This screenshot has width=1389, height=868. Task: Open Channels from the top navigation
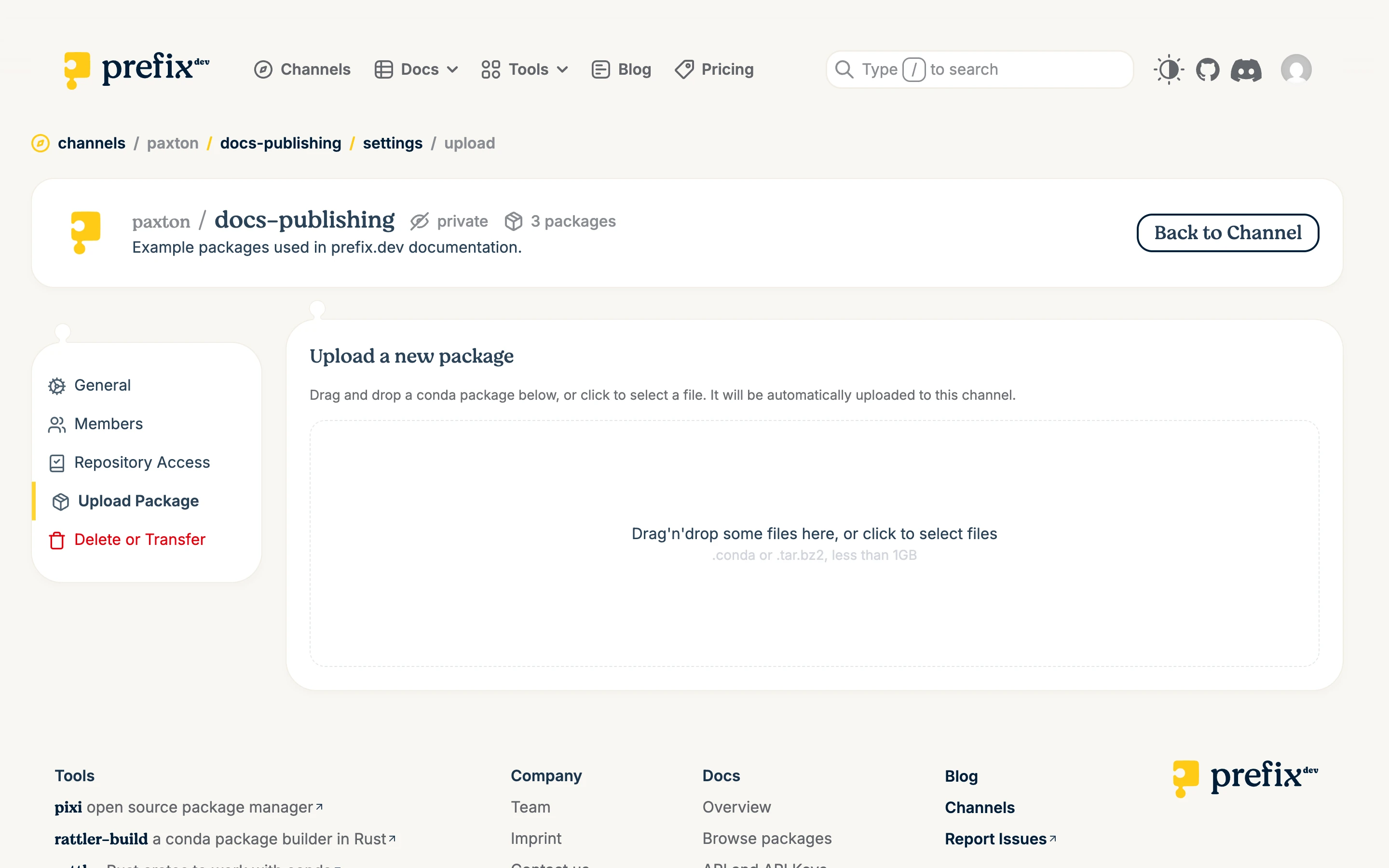(302, 69)
